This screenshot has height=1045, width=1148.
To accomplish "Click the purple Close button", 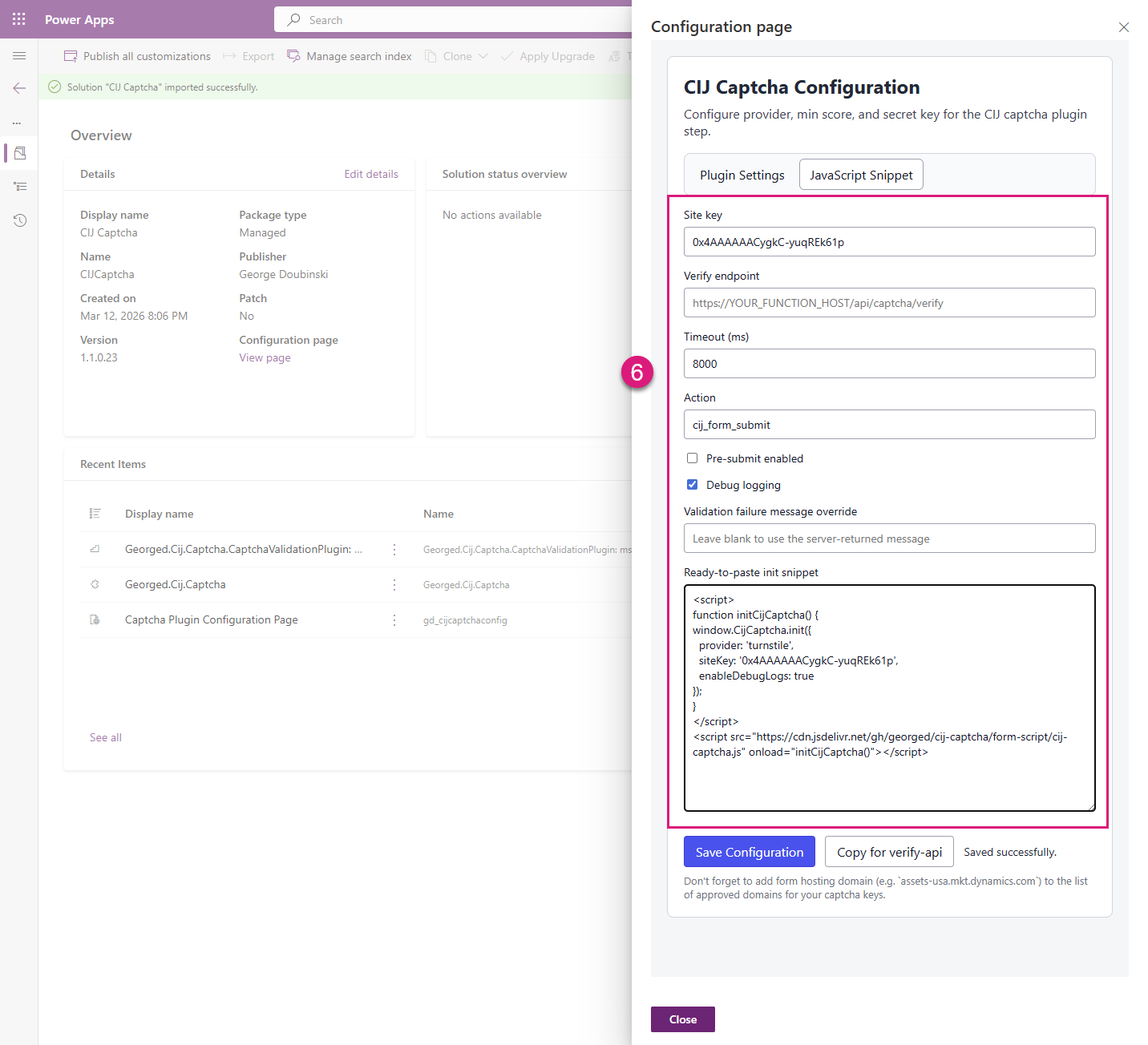I will pos(683,1019).
